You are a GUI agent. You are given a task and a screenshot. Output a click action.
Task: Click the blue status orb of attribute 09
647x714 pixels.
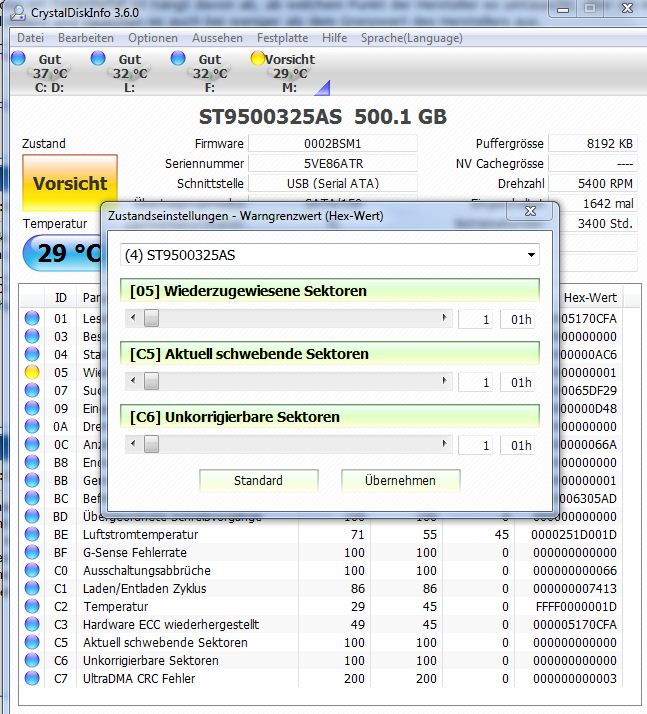[32, 408]
